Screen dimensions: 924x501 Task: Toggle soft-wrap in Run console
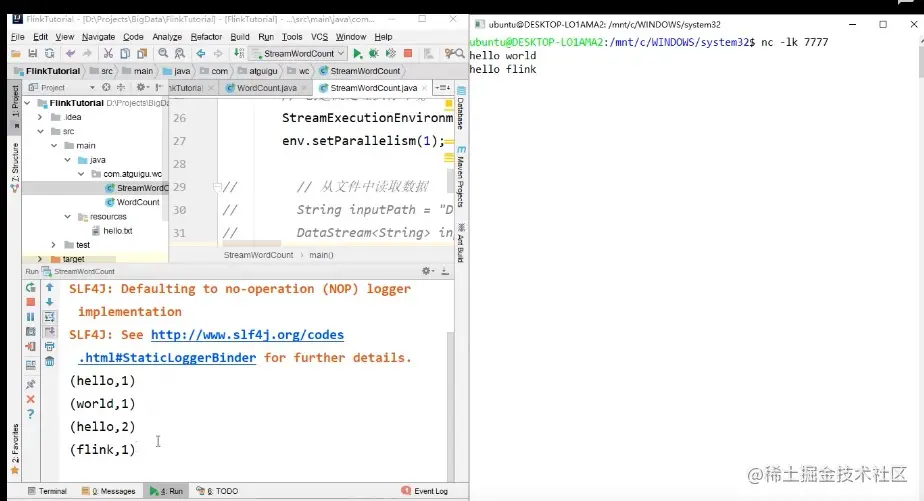[x=50, y=317]
